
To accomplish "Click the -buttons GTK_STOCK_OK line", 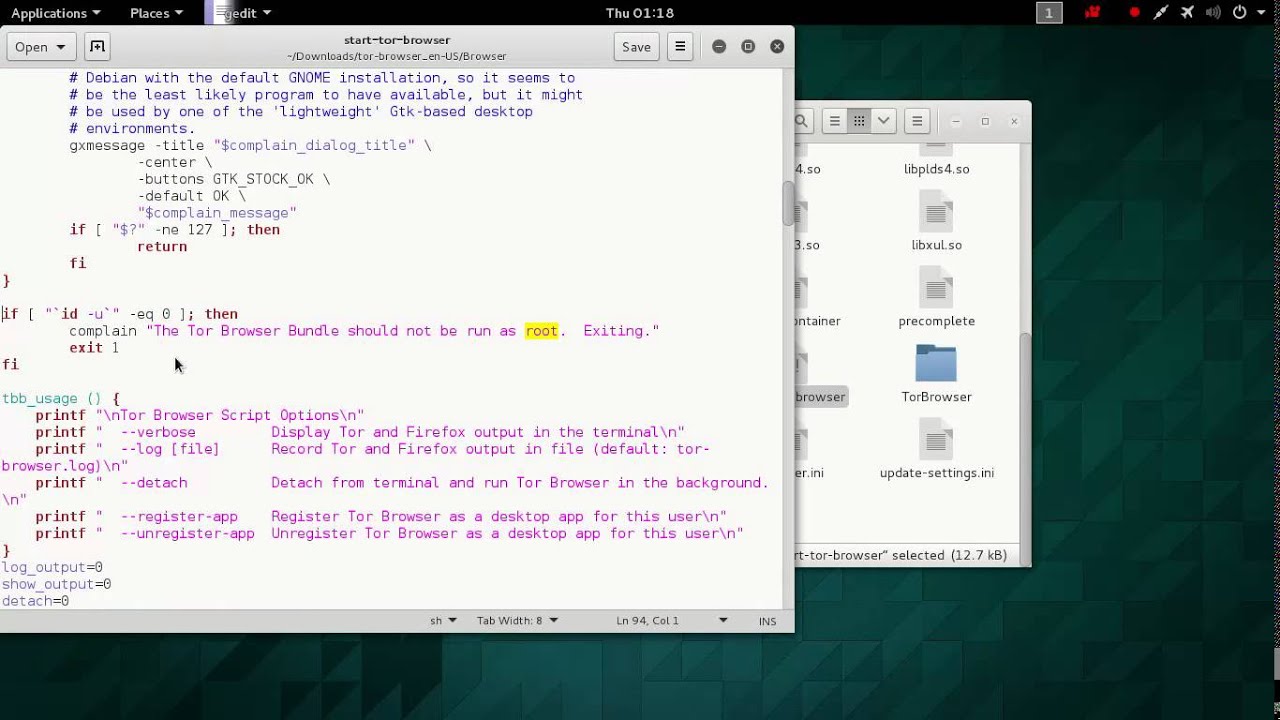I will (234, 180).
